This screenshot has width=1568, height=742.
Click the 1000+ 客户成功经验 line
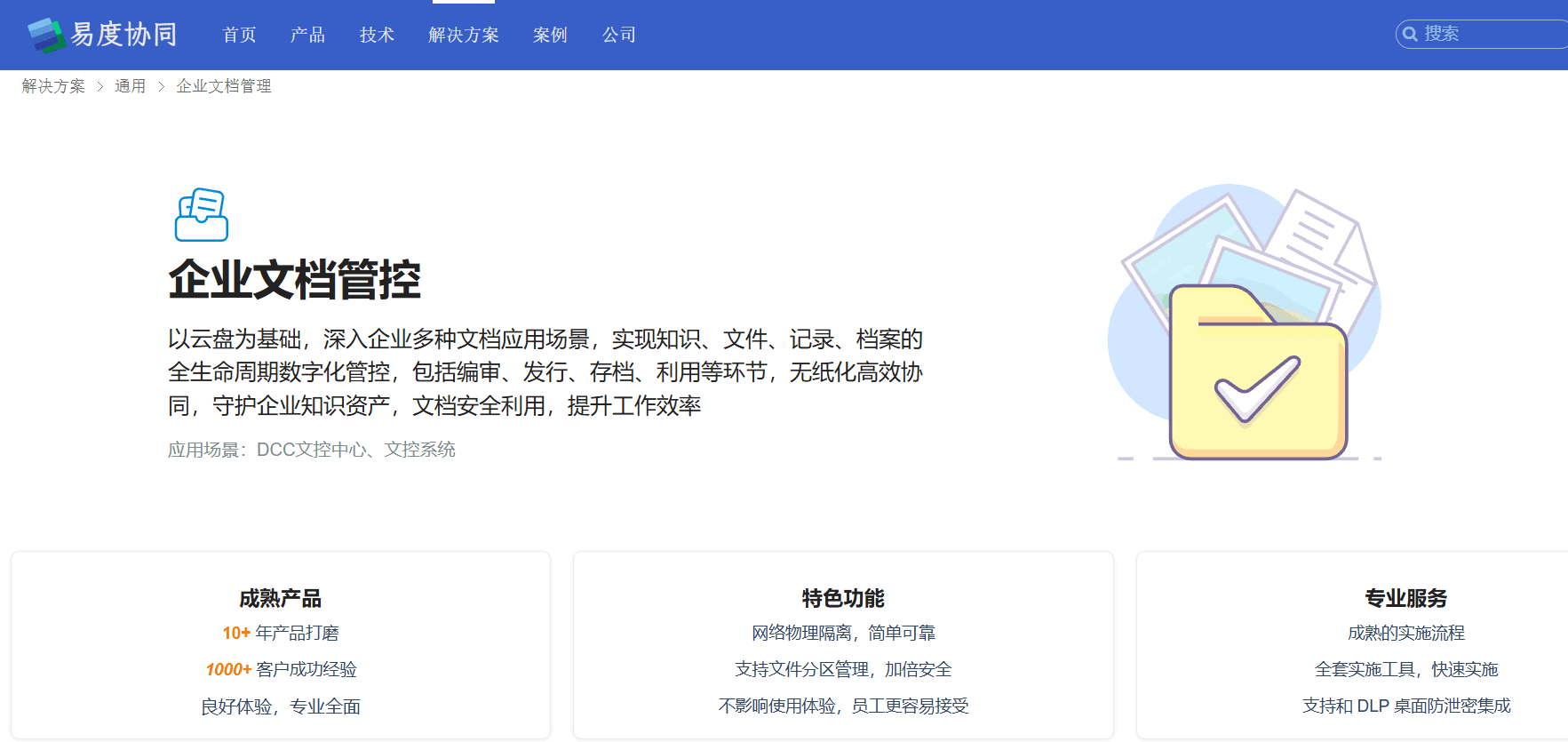(x=281, y=669)
